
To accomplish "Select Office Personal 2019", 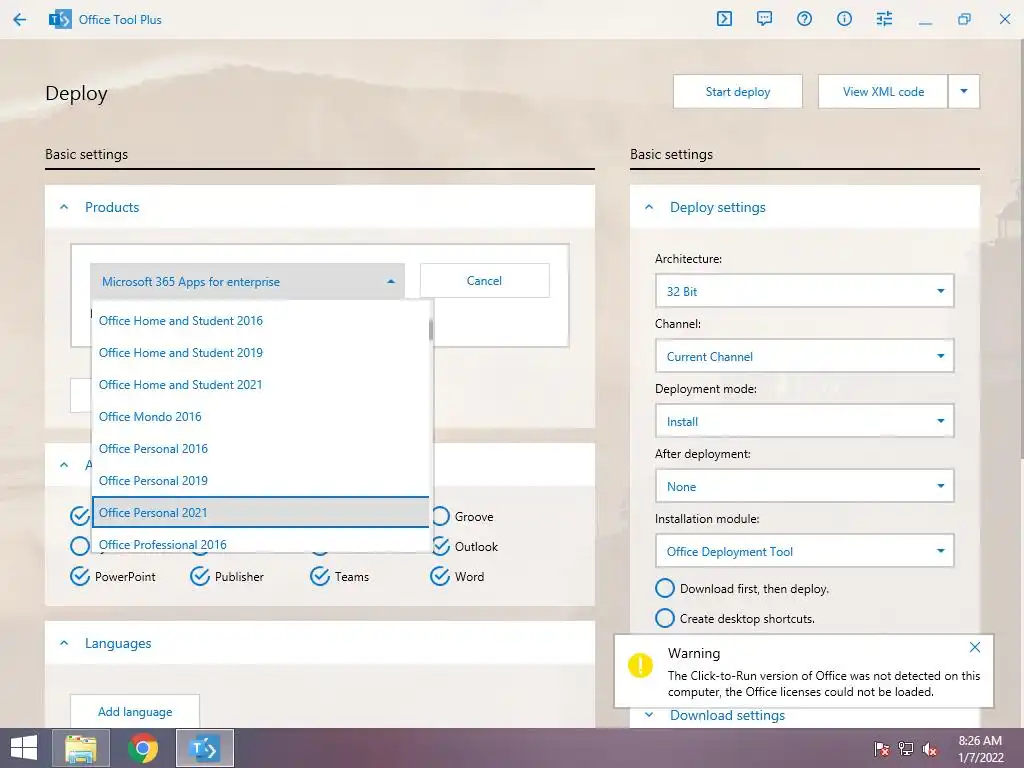I will pos(261,481).
